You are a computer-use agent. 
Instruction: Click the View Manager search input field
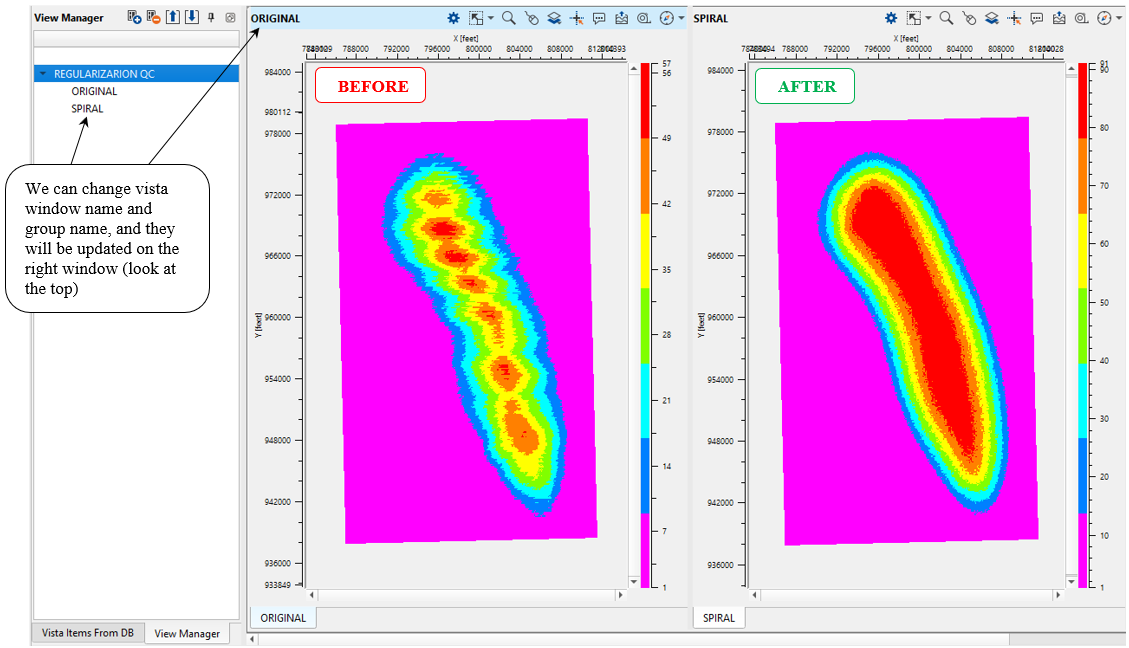coord(136,39)
